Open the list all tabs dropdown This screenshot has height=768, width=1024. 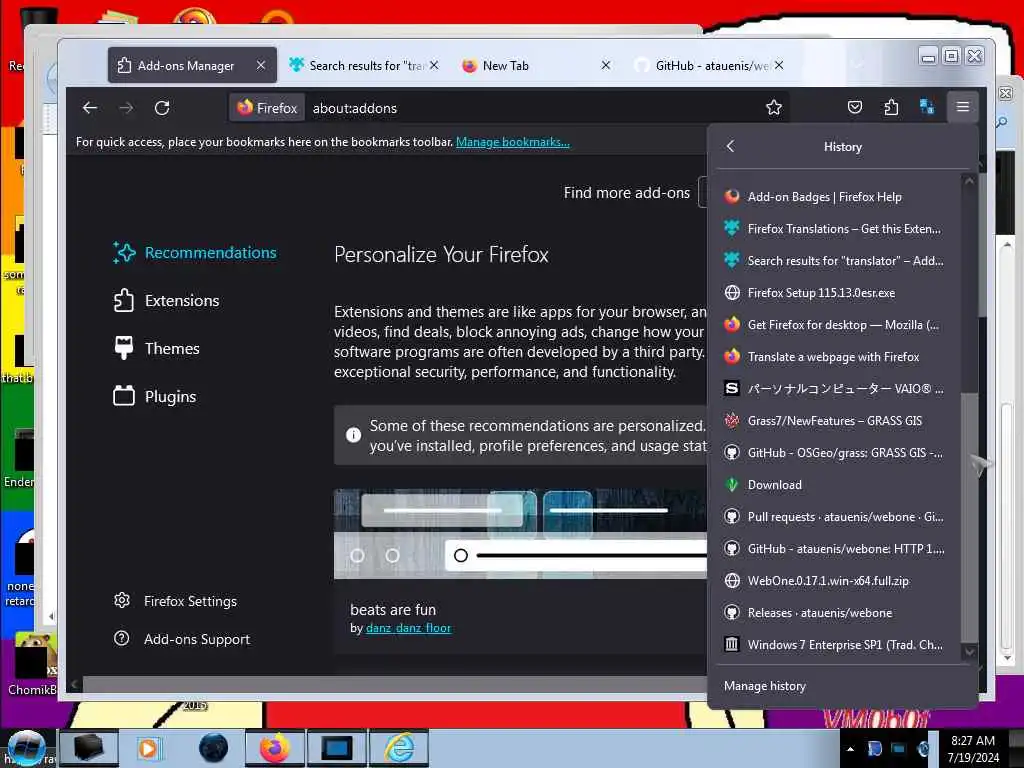[x=858, y=65]
